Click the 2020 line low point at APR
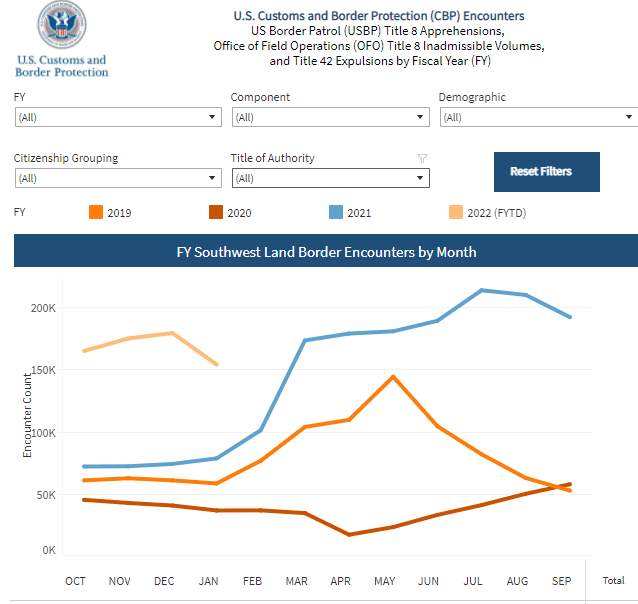638x604 pixels. [x=349, y=534]
